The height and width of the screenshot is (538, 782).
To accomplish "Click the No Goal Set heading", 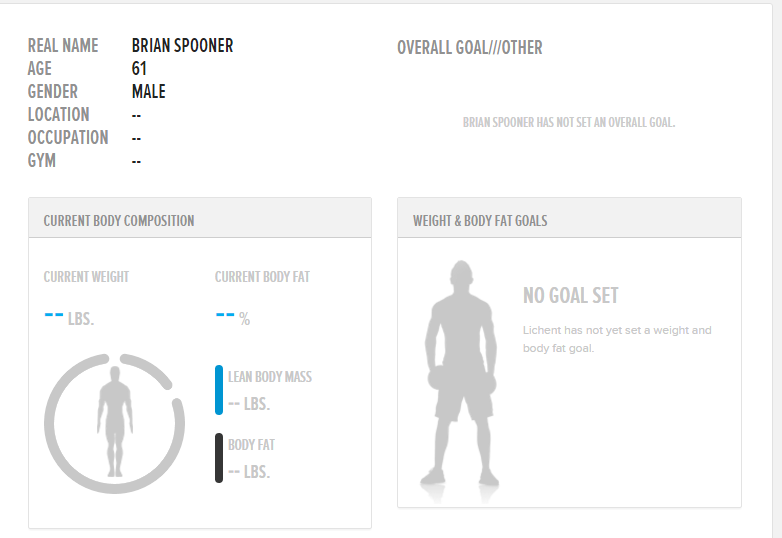I will click(x=570, y=296).
